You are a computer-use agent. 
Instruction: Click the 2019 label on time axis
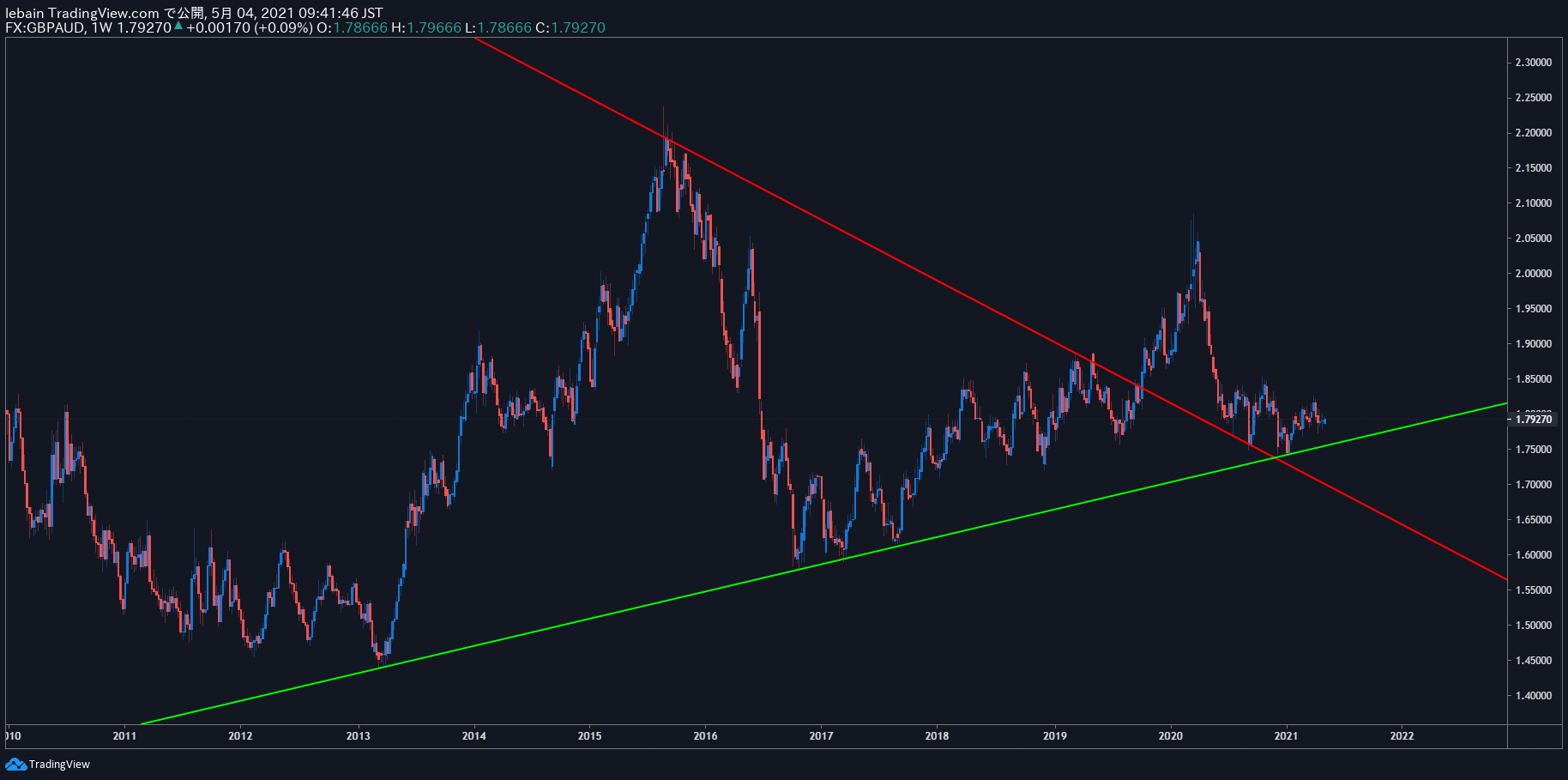pos(1054,736)
